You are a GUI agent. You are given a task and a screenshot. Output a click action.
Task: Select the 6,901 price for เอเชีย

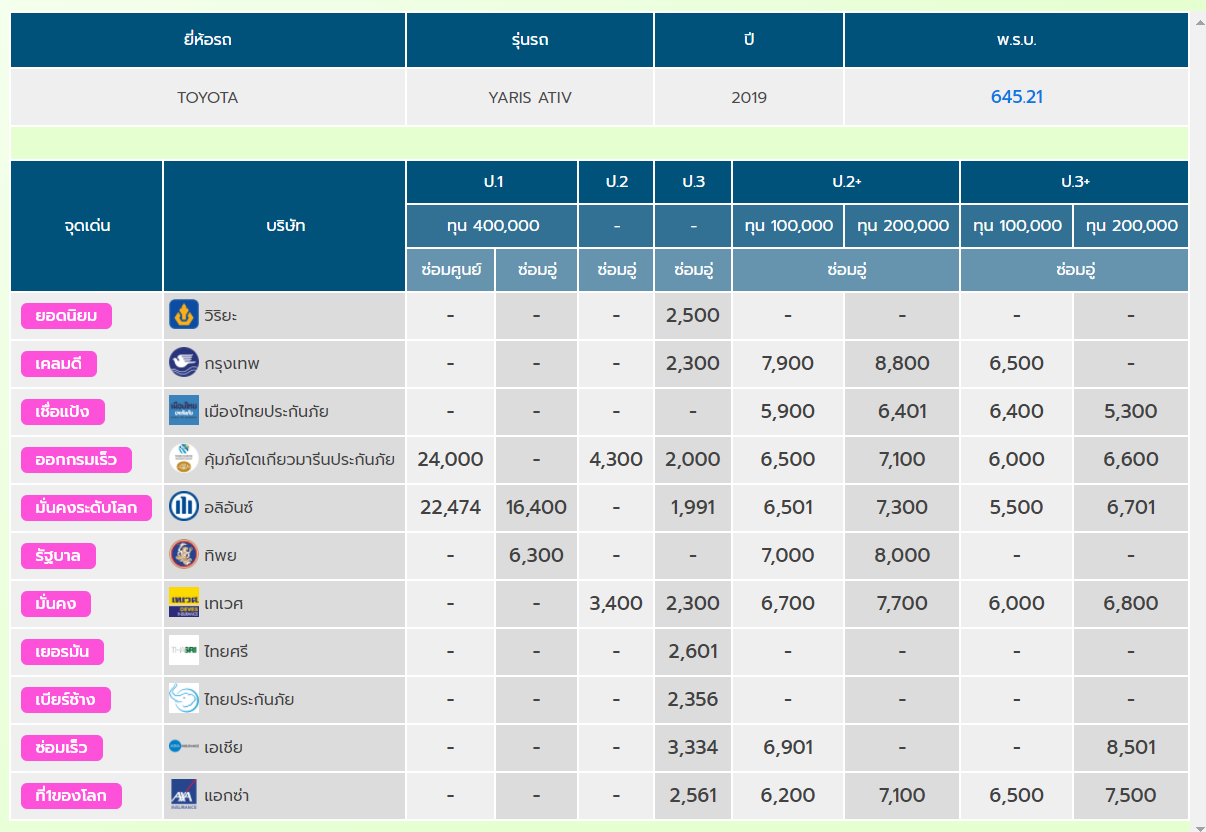(788, 747)
